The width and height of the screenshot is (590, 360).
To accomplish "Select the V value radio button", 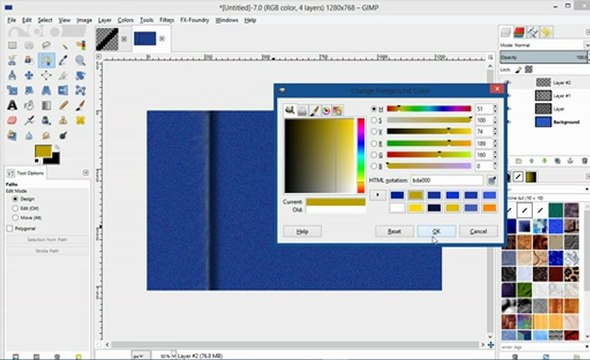I will coord(374,131).
